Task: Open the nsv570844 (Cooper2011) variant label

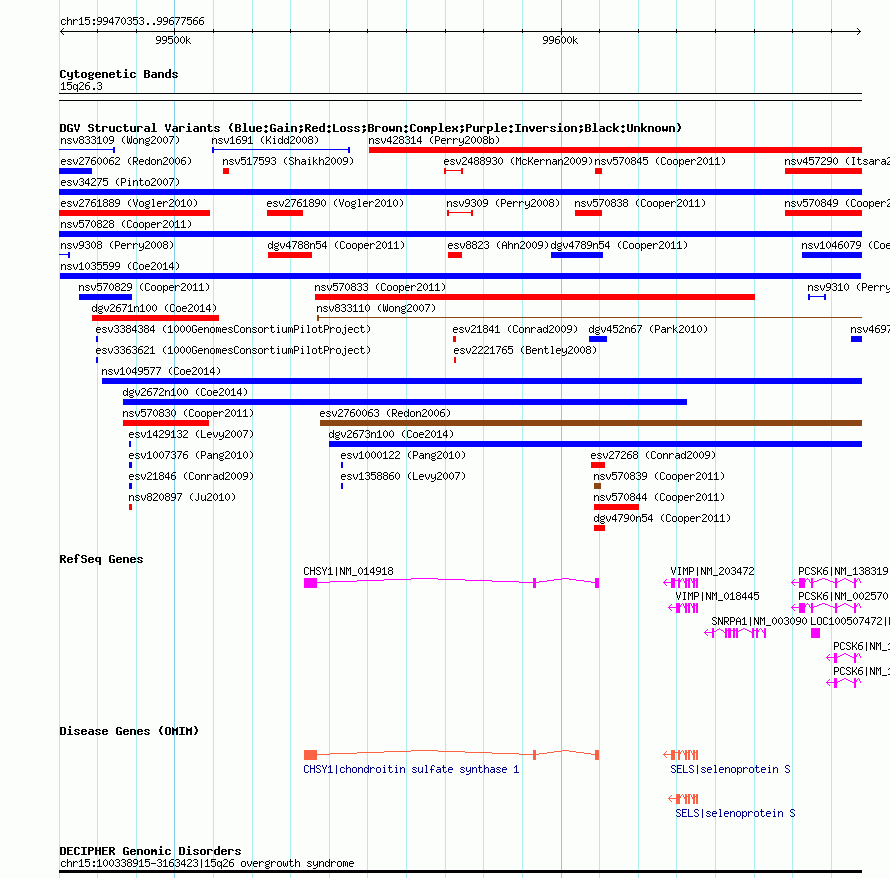Action: (x=659, y=497)
